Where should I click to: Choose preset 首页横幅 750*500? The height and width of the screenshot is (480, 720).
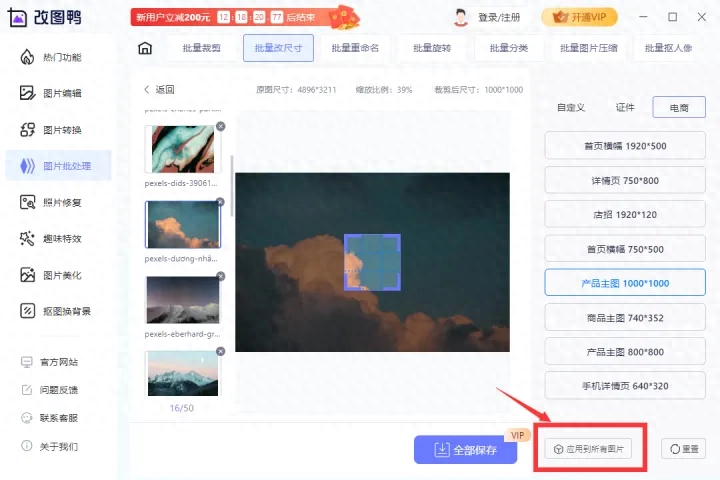[625, 249]
